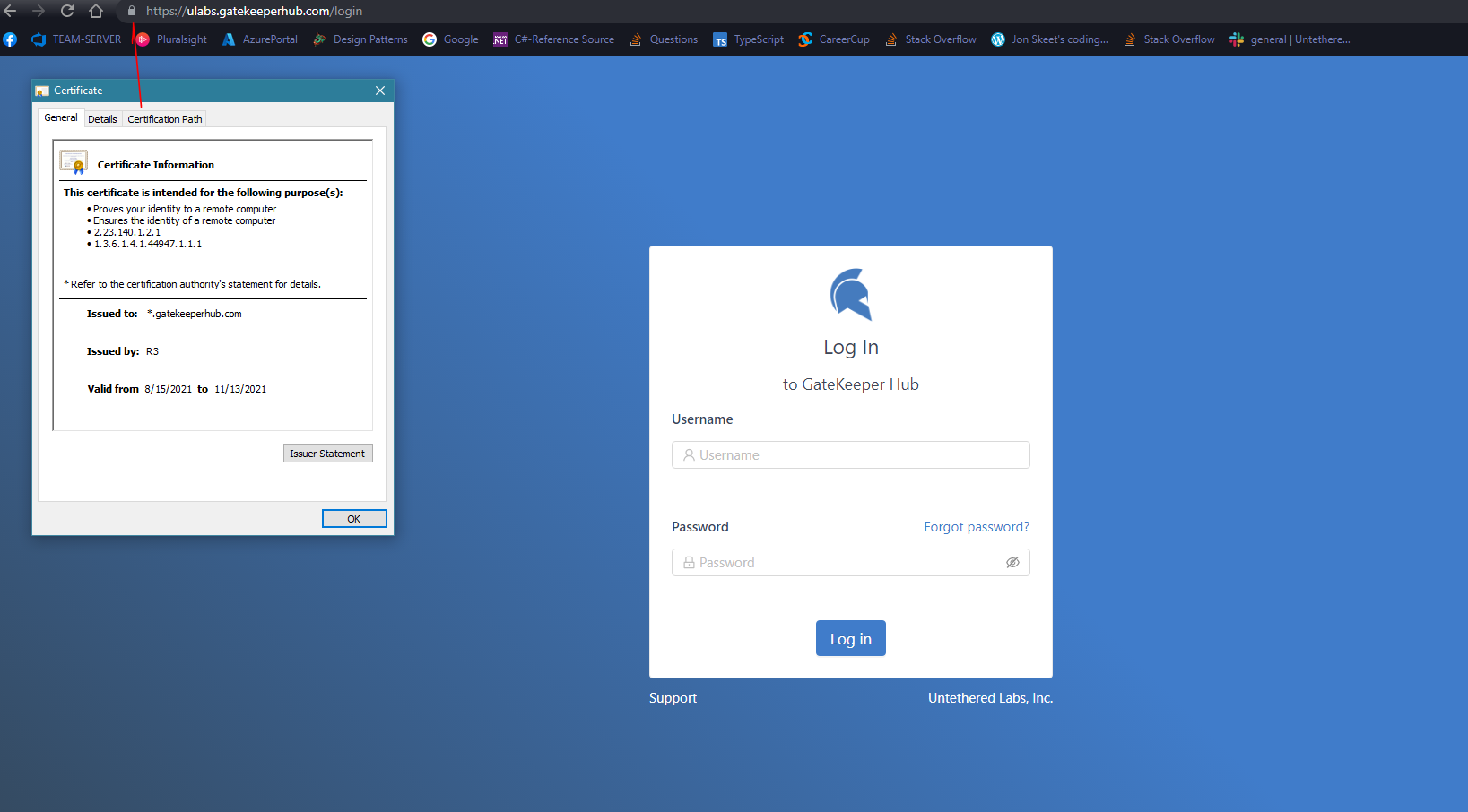This screenshot has height=812, width=1468.
Task: Click the Issuer Statement button
Action: (327, 454)
